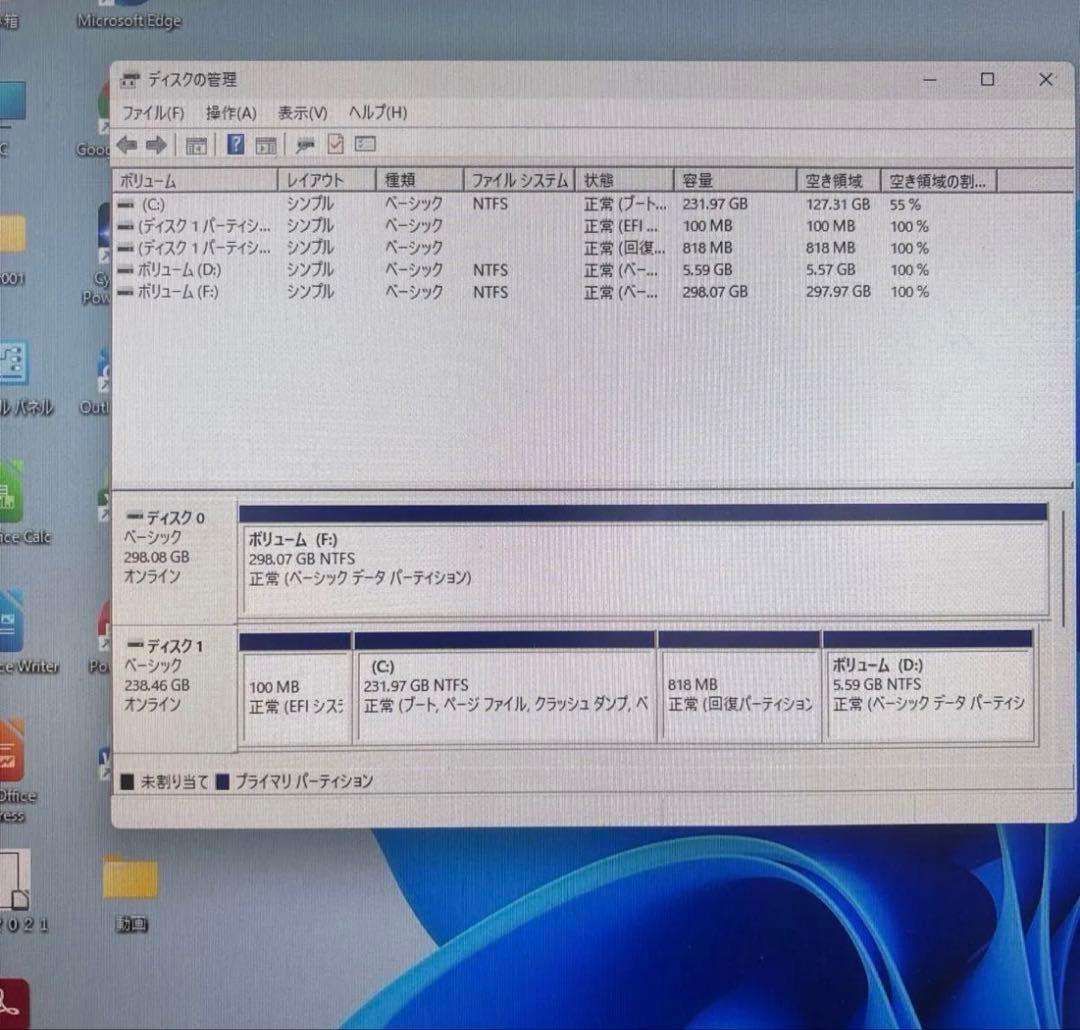Open Help via the blue question mark icon
This screenshot has height=1030, width=1080.
[x=234, y=145]
